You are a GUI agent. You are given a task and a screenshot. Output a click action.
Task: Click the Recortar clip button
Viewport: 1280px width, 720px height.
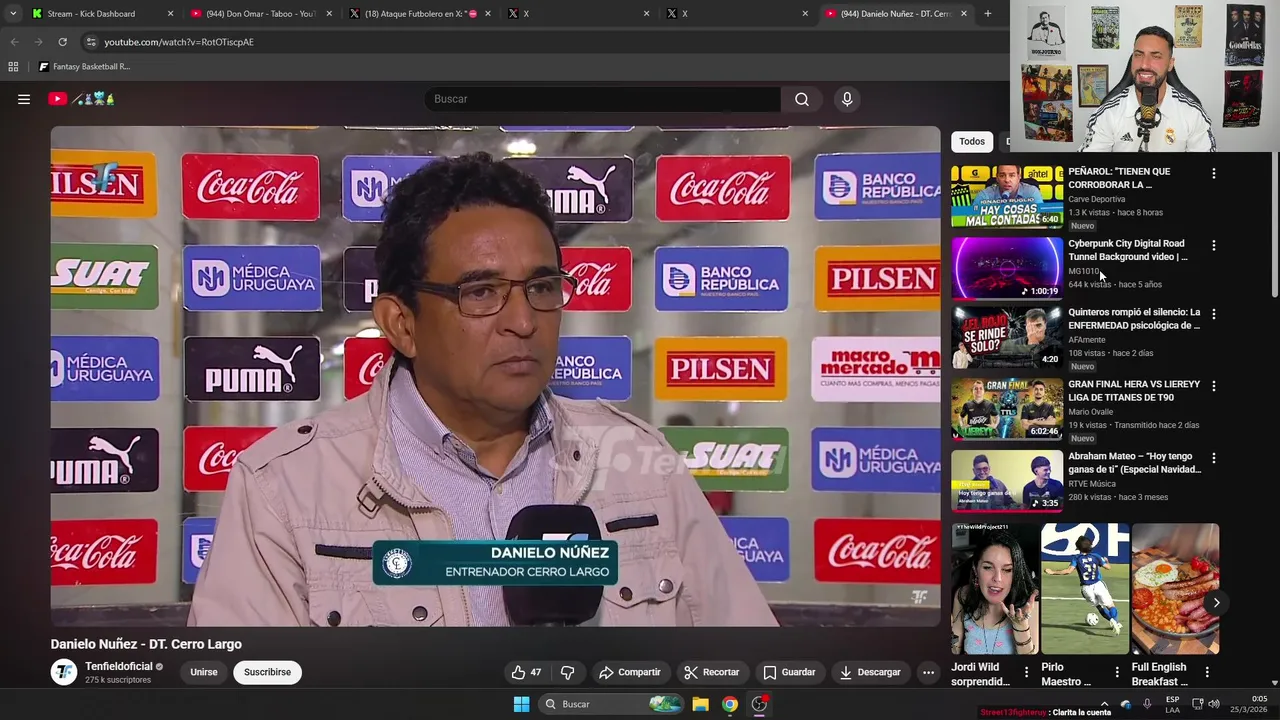712,672
